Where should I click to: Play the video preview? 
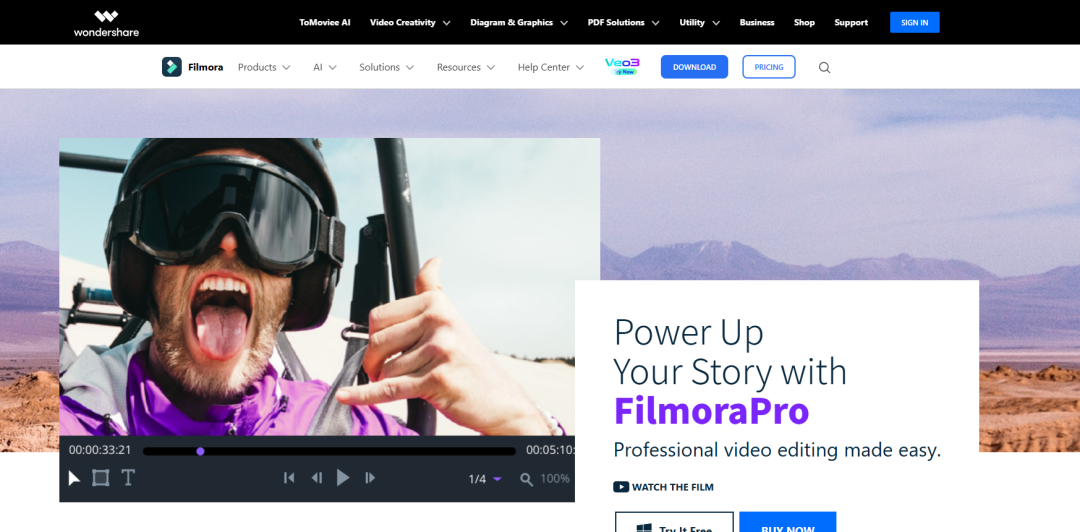tap(343, 478)
